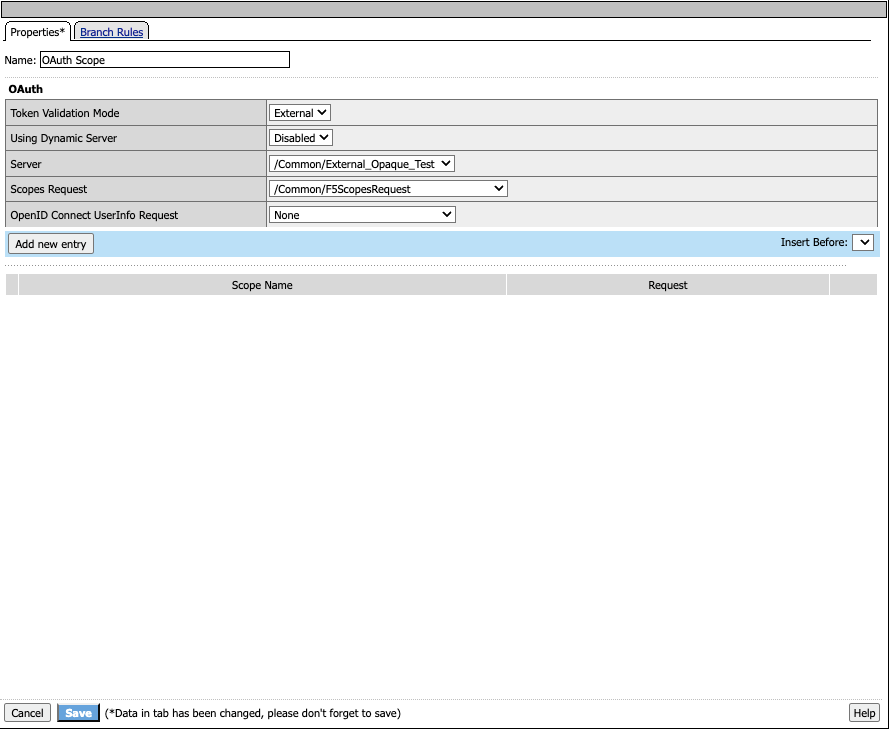Viewport: 889px width, 729px height.
Task: Open the OpenID Connect UserInfo Request dropdown
Action: 362,214
